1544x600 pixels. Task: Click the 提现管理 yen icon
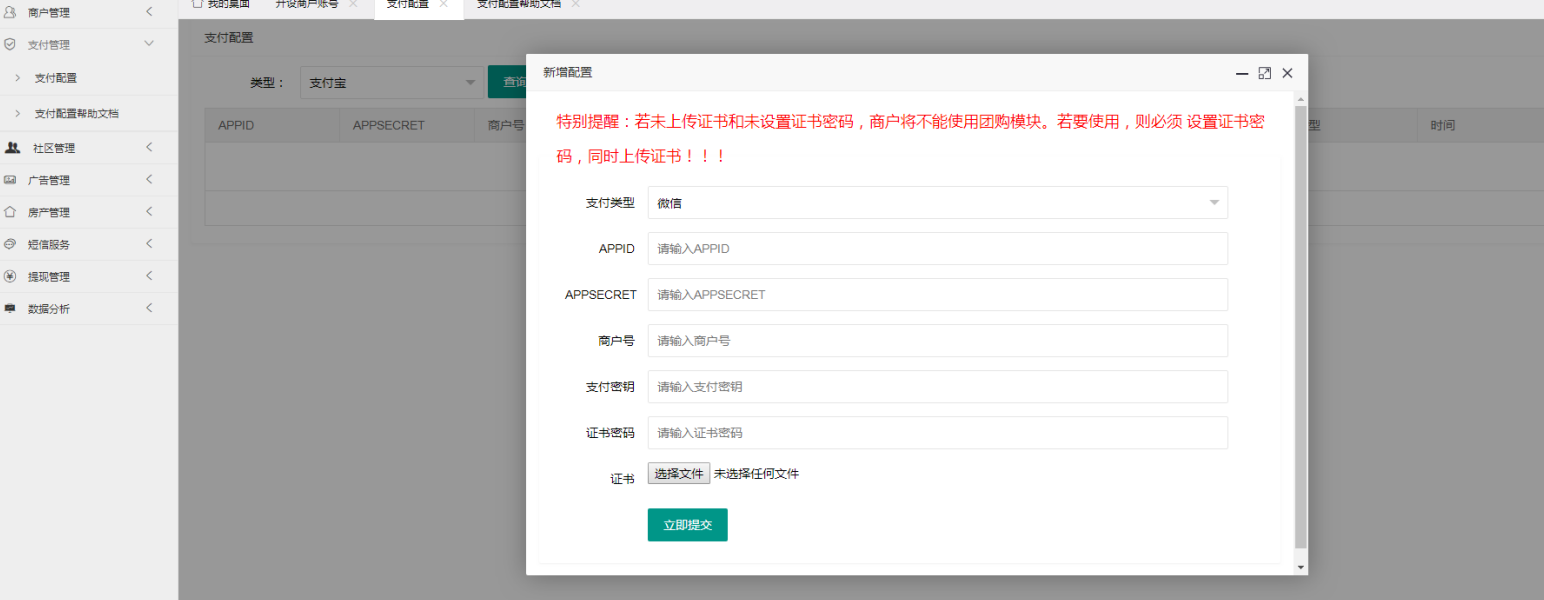(x=10, y=276)
